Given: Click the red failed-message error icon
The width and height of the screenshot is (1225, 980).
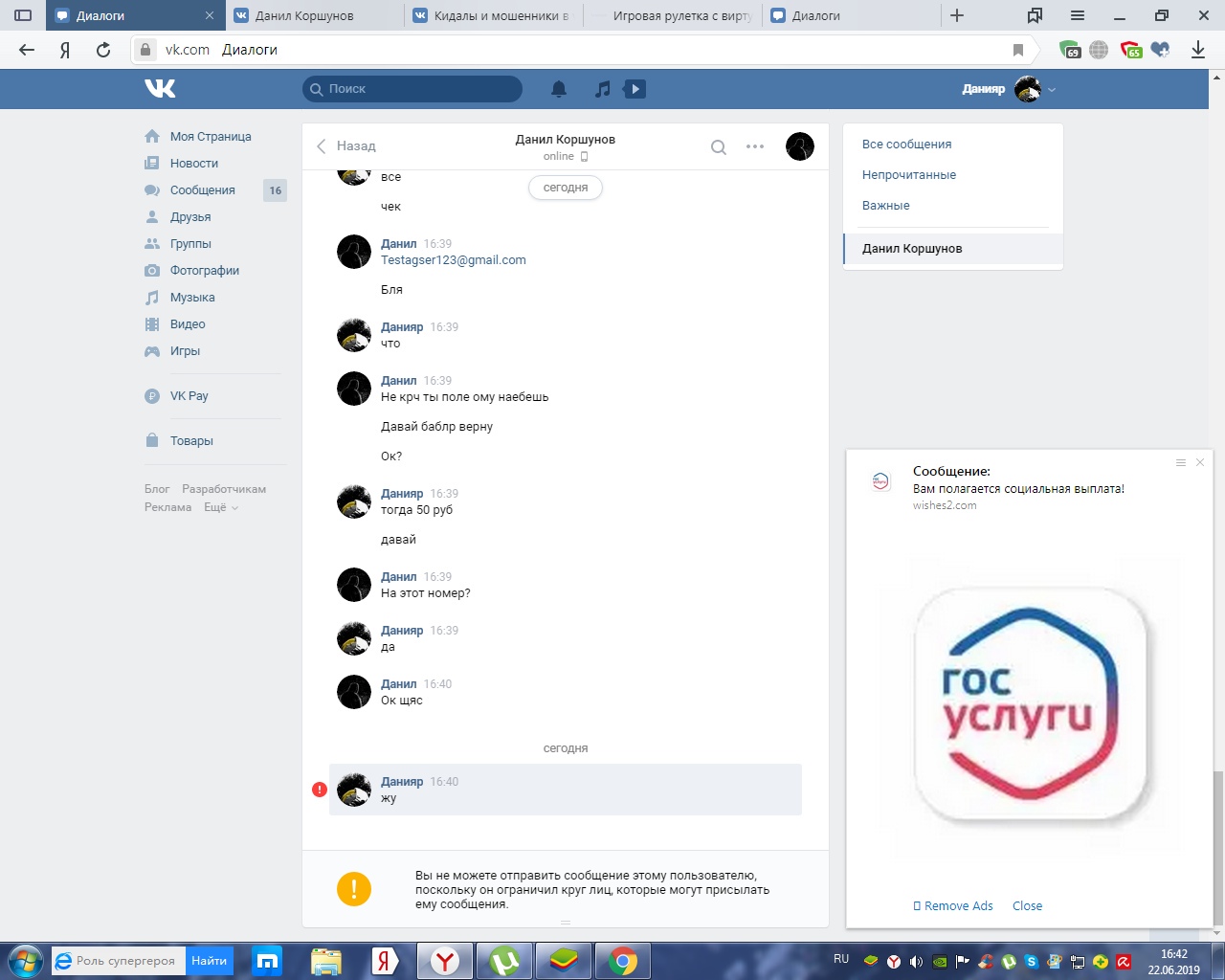Looking at the screenshot, I should 320,790.
